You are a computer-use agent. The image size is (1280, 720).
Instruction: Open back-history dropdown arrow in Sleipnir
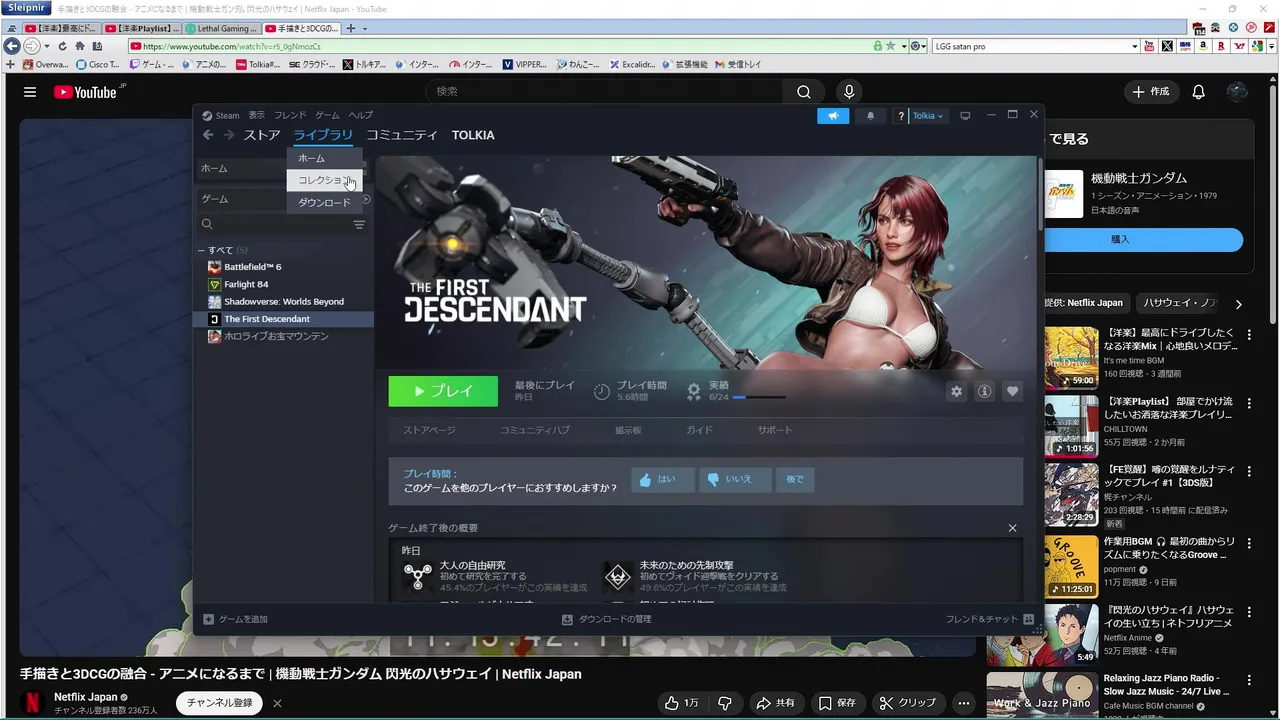tap(47, 46)
